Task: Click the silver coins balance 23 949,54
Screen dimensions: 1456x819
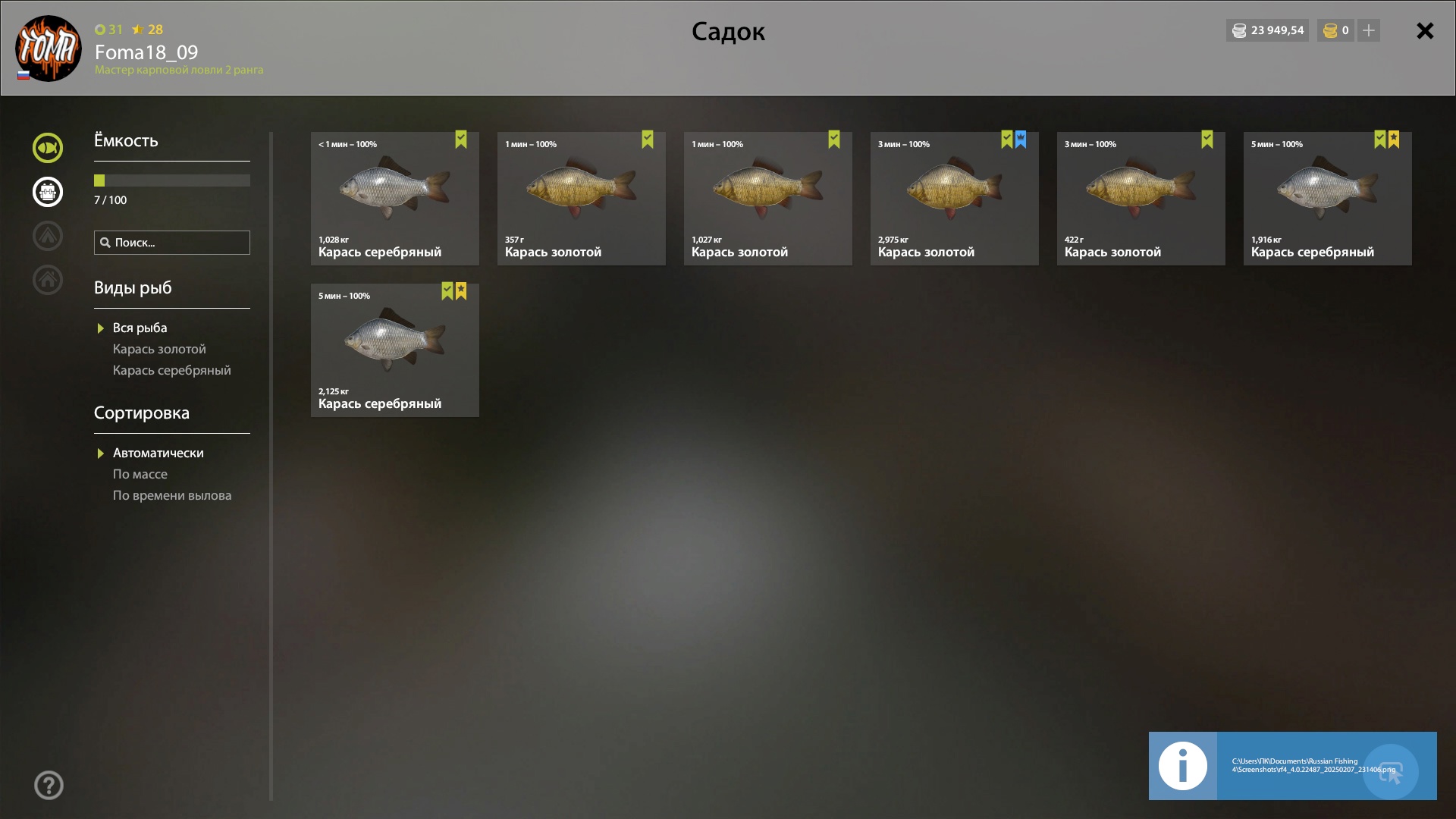Action: click(x=1267, y=30)
